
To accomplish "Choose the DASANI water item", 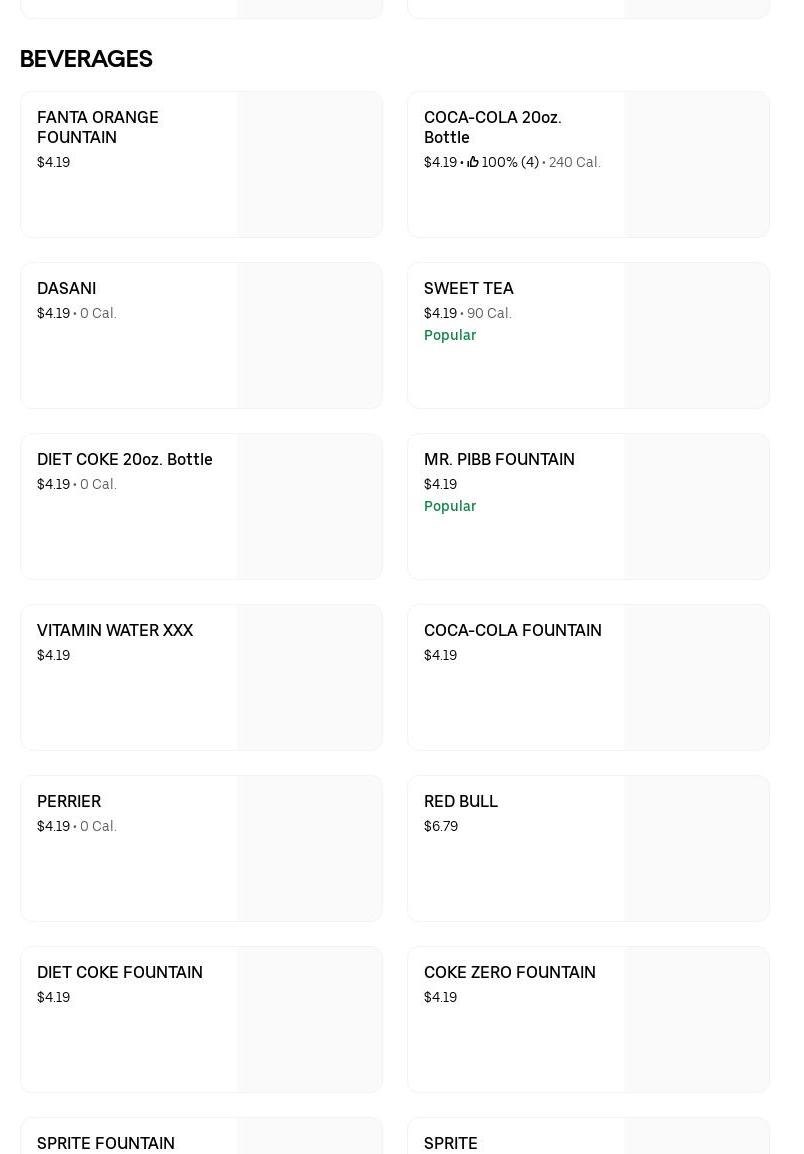I will pyautogui.click(x=66, y=288).
